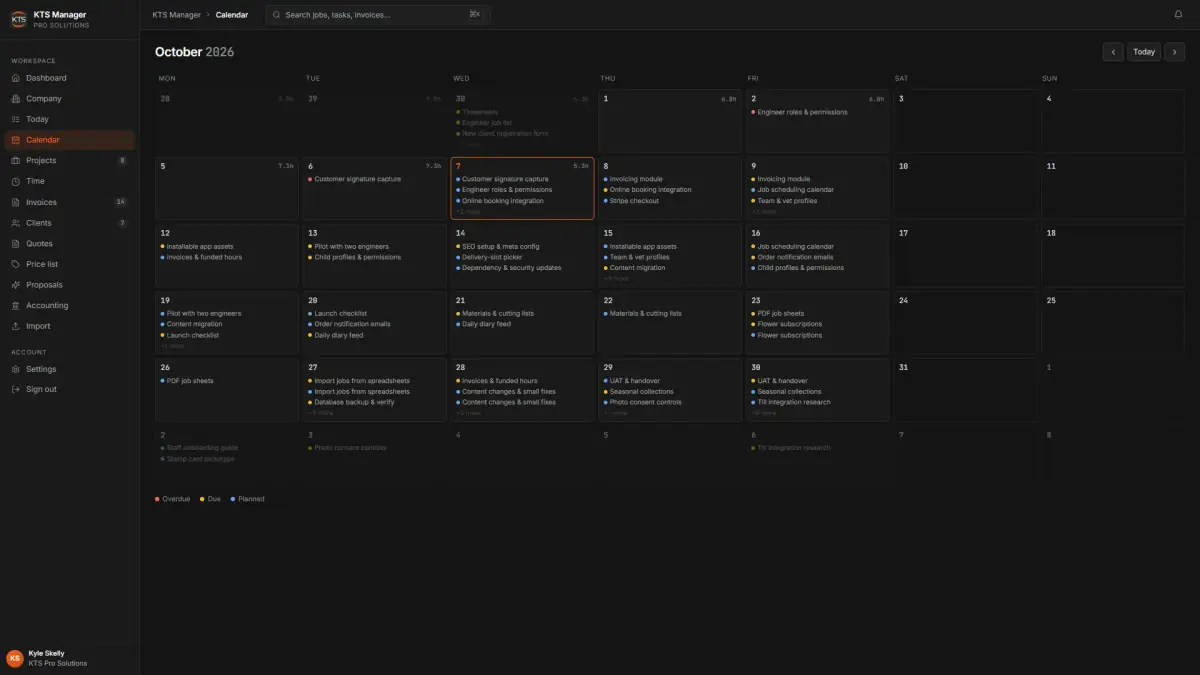Open the Quotes document icon
Viewport: 1200px width, 675px height.
(16, 244)
